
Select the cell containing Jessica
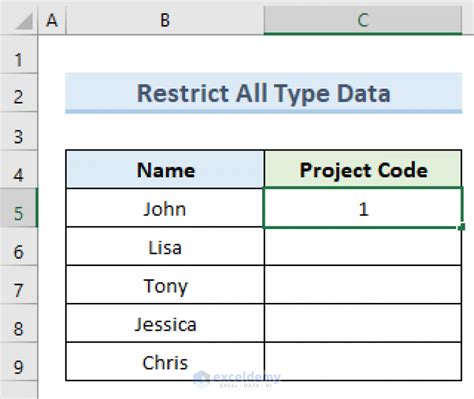[165, 323]
